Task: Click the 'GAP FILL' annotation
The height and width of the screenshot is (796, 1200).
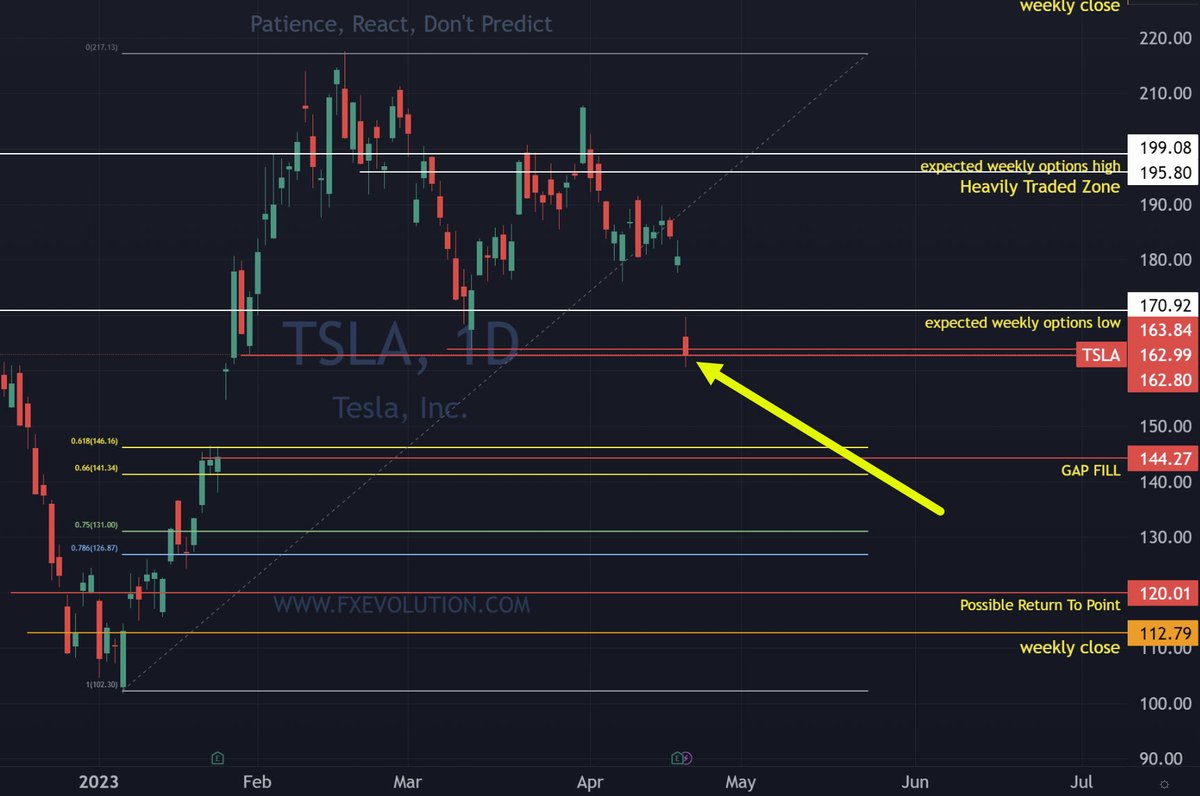Action: (1091, 469)
